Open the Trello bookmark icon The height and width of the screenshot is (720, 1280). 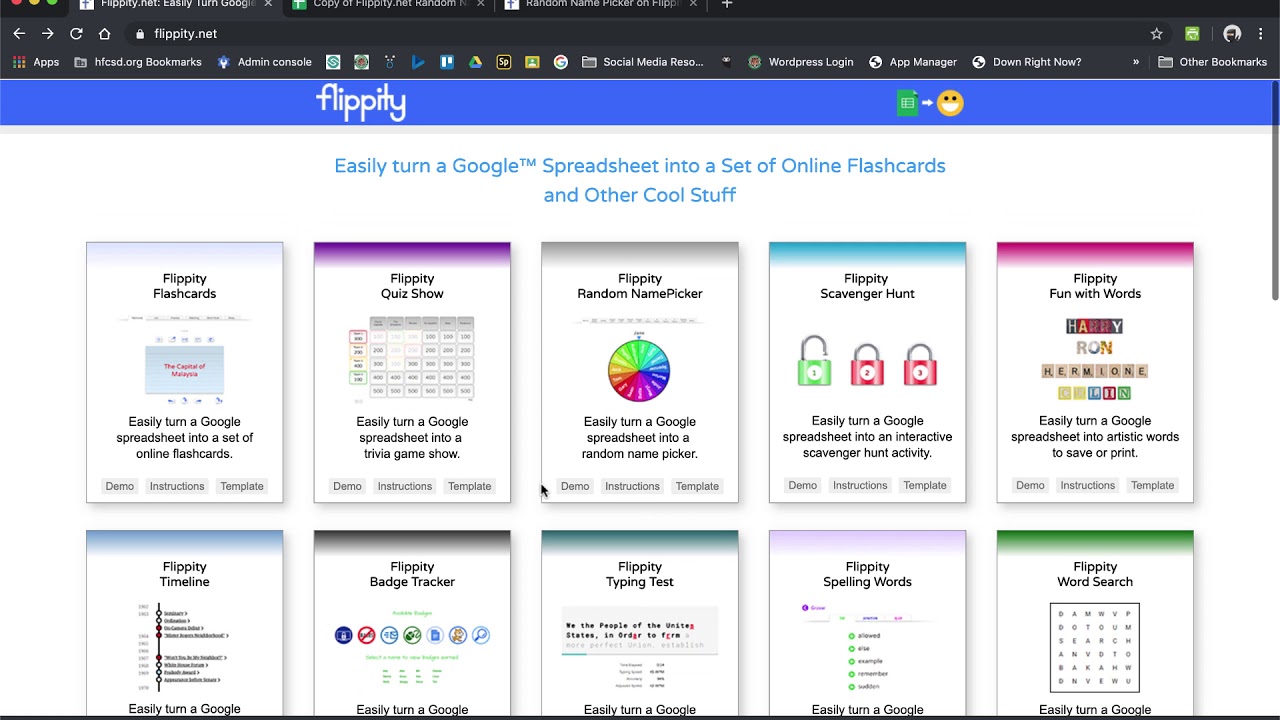447,62
